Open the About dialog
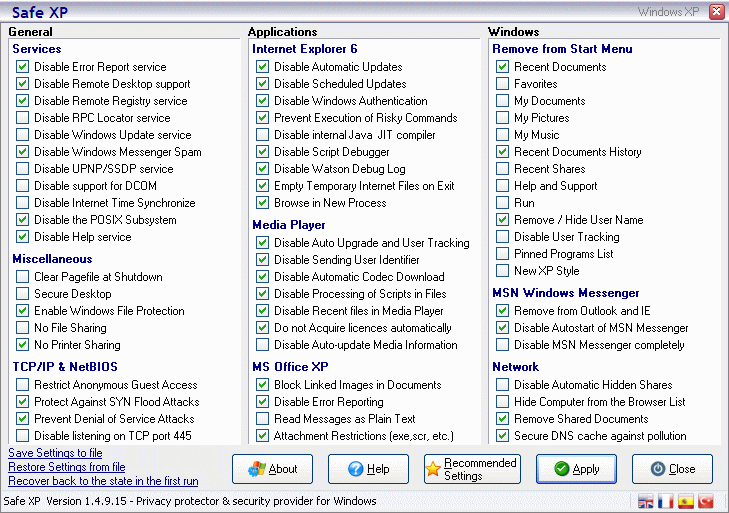This screenshot has height=513, width=729. 272,469
